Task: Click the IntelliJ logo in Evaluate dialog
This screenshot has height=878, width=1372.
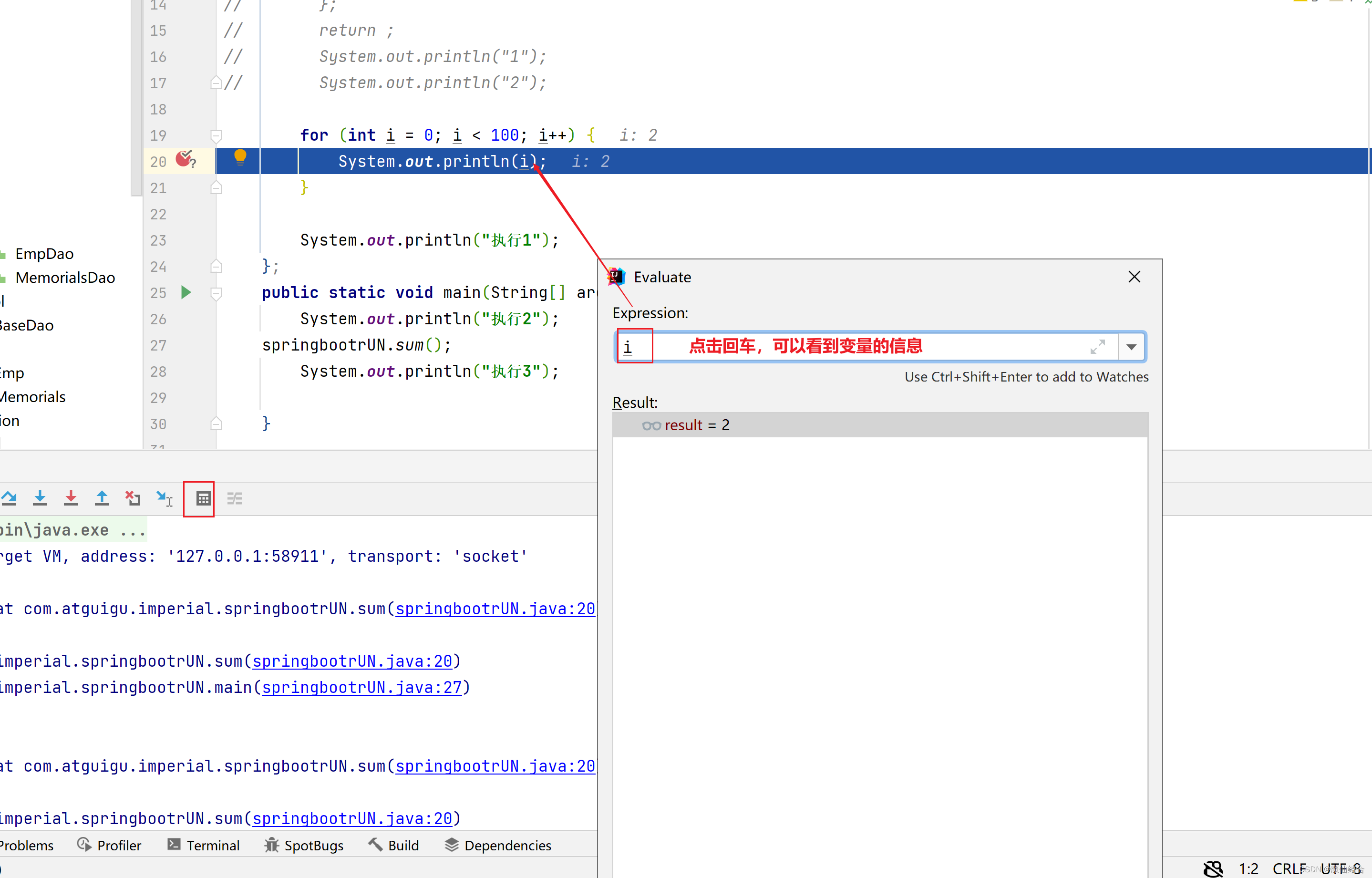Action: click(x=617, y=277)
